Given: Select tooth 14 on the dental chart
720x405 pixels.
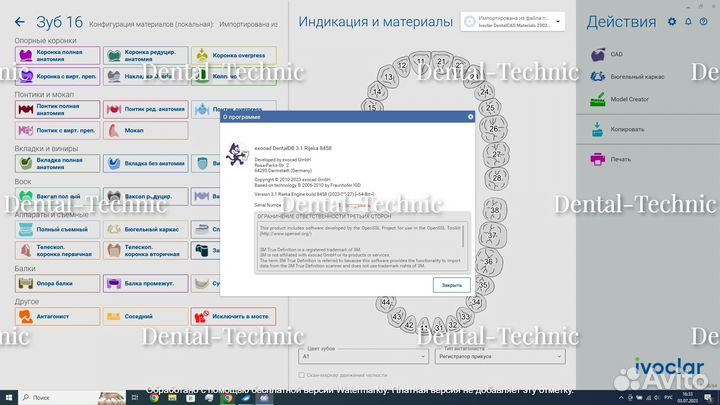Looking at the screenshot, I should (377, 91).
